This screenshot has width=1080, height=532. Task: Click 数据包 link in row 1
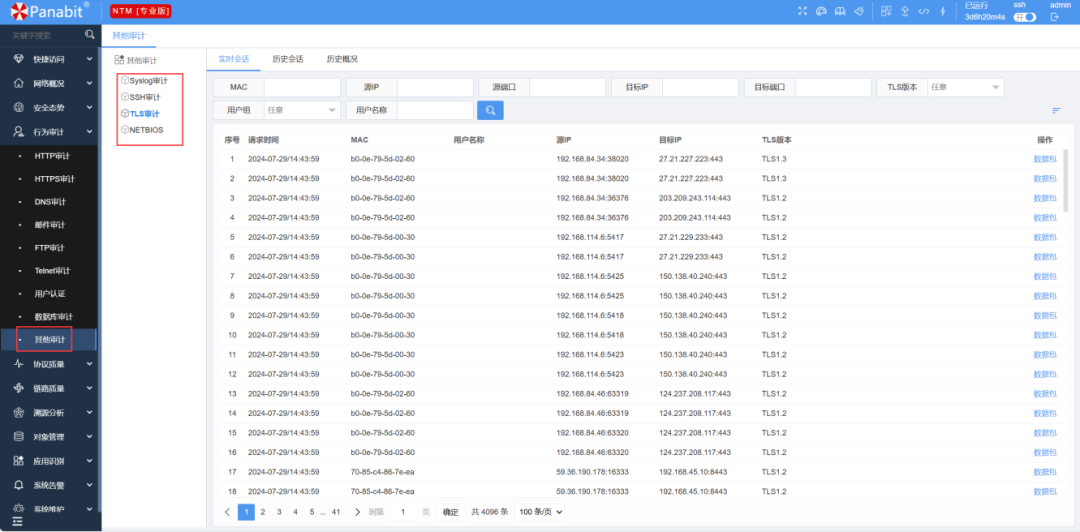coord(1044,159)
